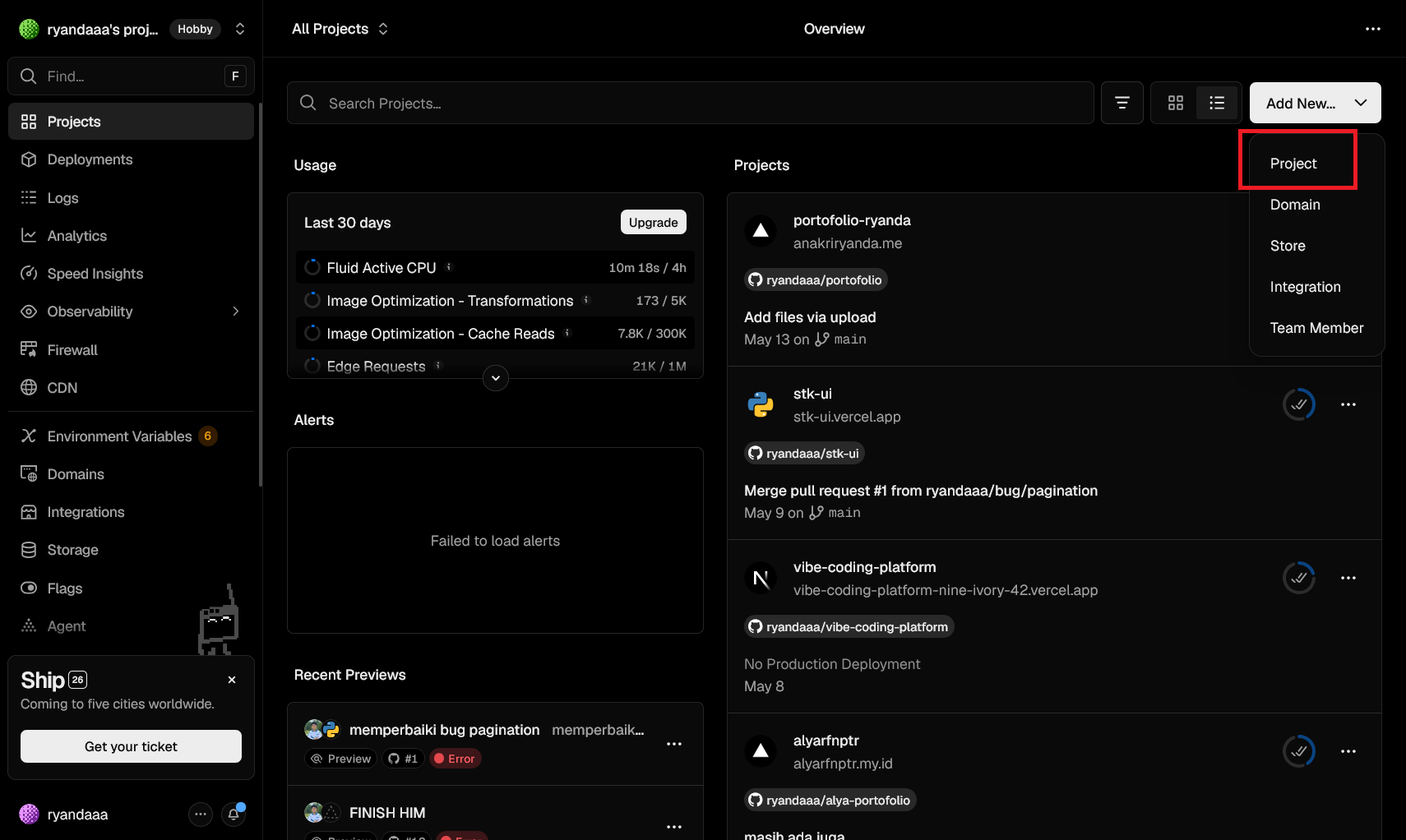Screen dimensions: 1406x840
Task: Toggle the Add New dropdown
Action: point(1315,103)
